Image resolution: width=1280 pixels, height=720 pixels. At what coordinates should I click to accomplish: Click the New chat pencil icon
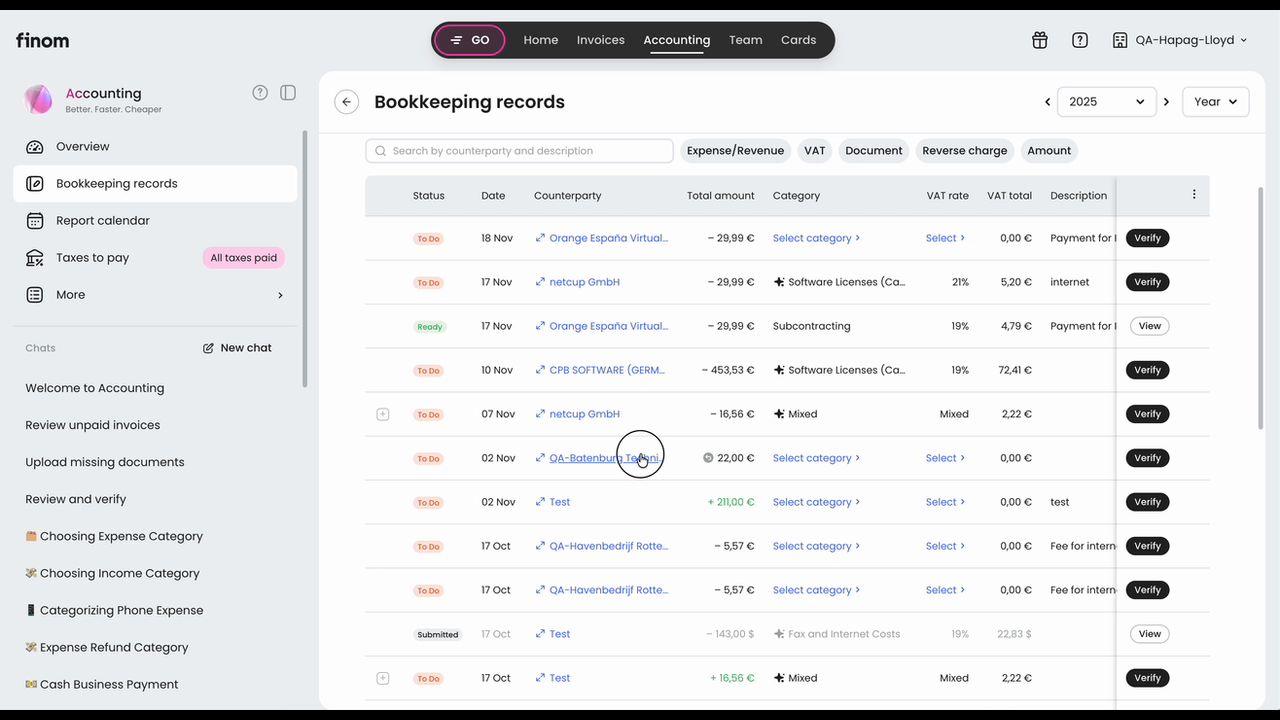(208, 348)
